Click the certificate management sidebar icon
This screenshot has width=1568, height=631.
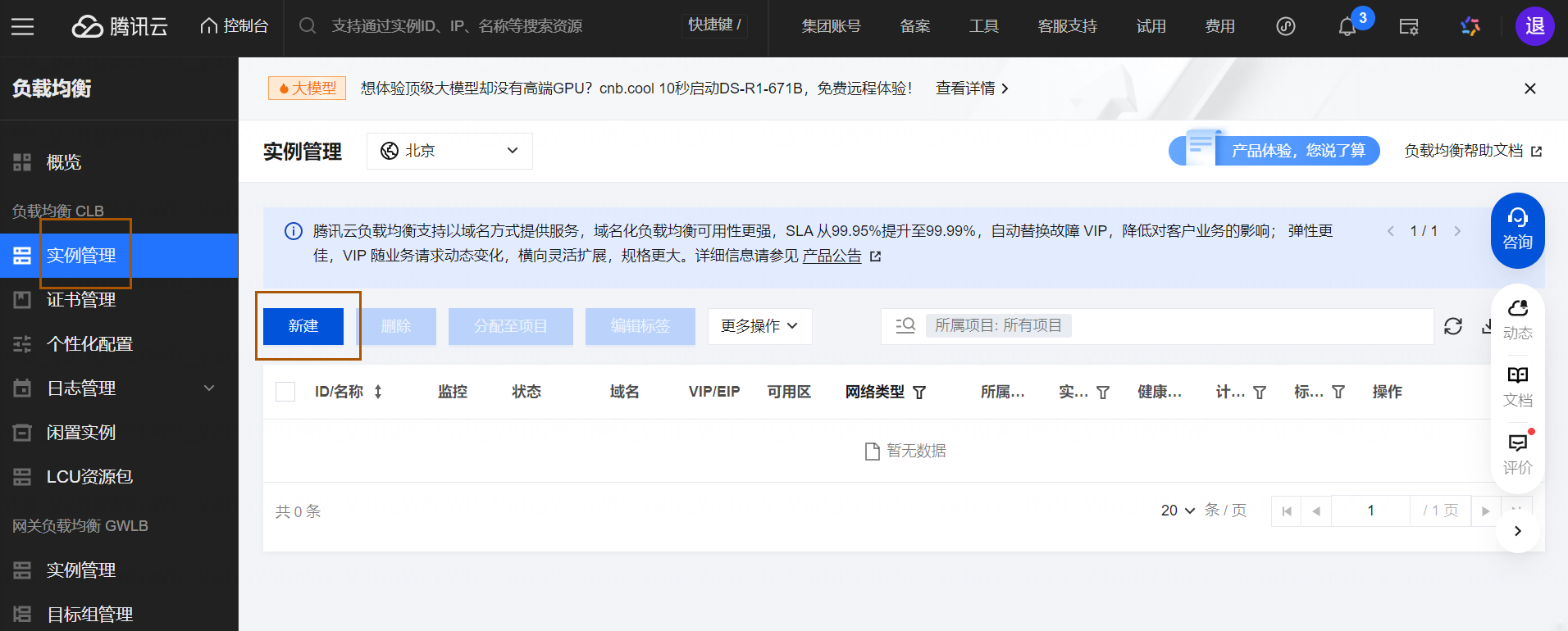click(22, 300)
